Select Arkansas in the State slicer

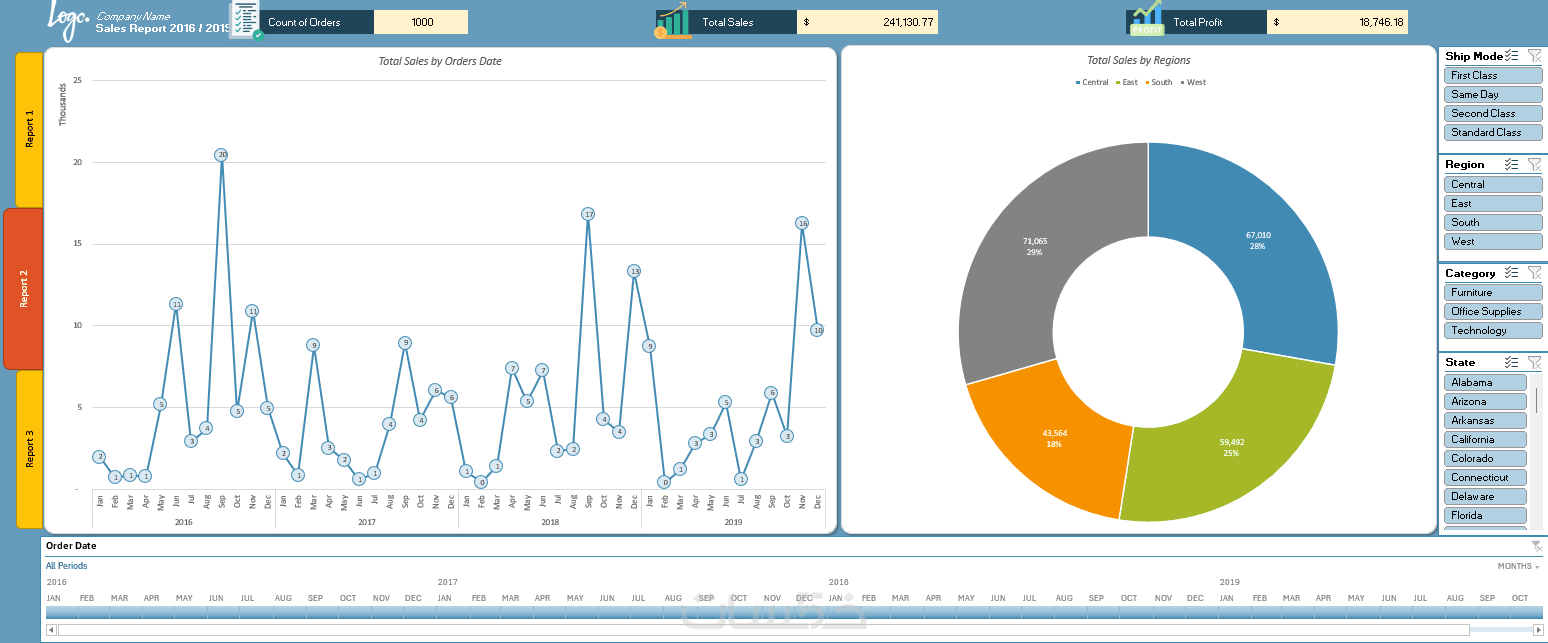1485,420
